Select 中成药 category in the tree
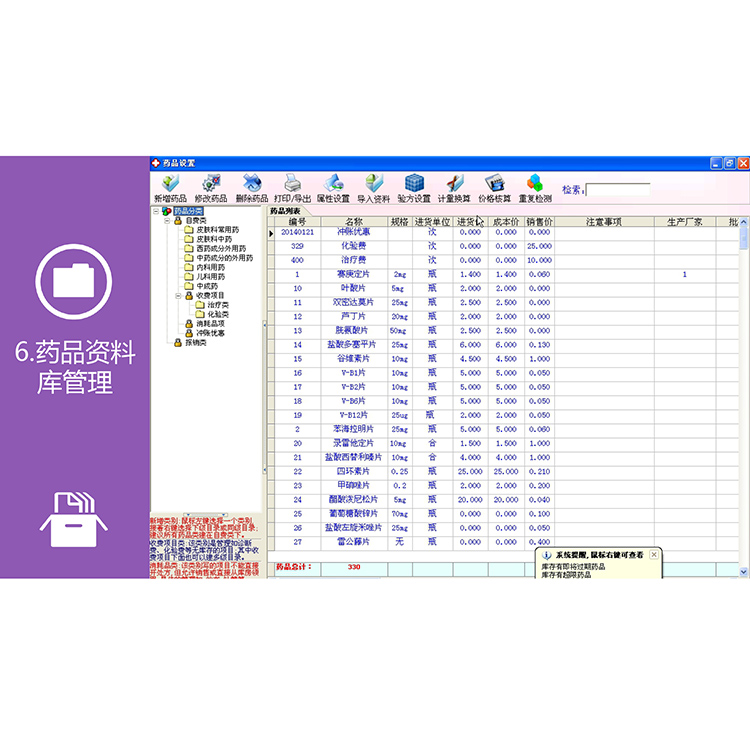 tap(207, 286)
